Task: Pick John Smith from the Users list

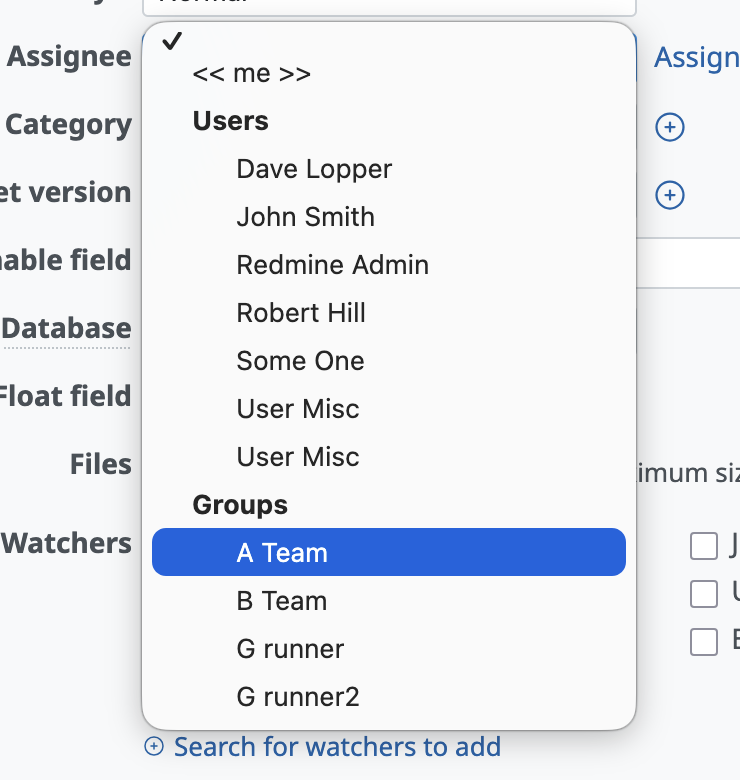Action: tap(305, 217)
